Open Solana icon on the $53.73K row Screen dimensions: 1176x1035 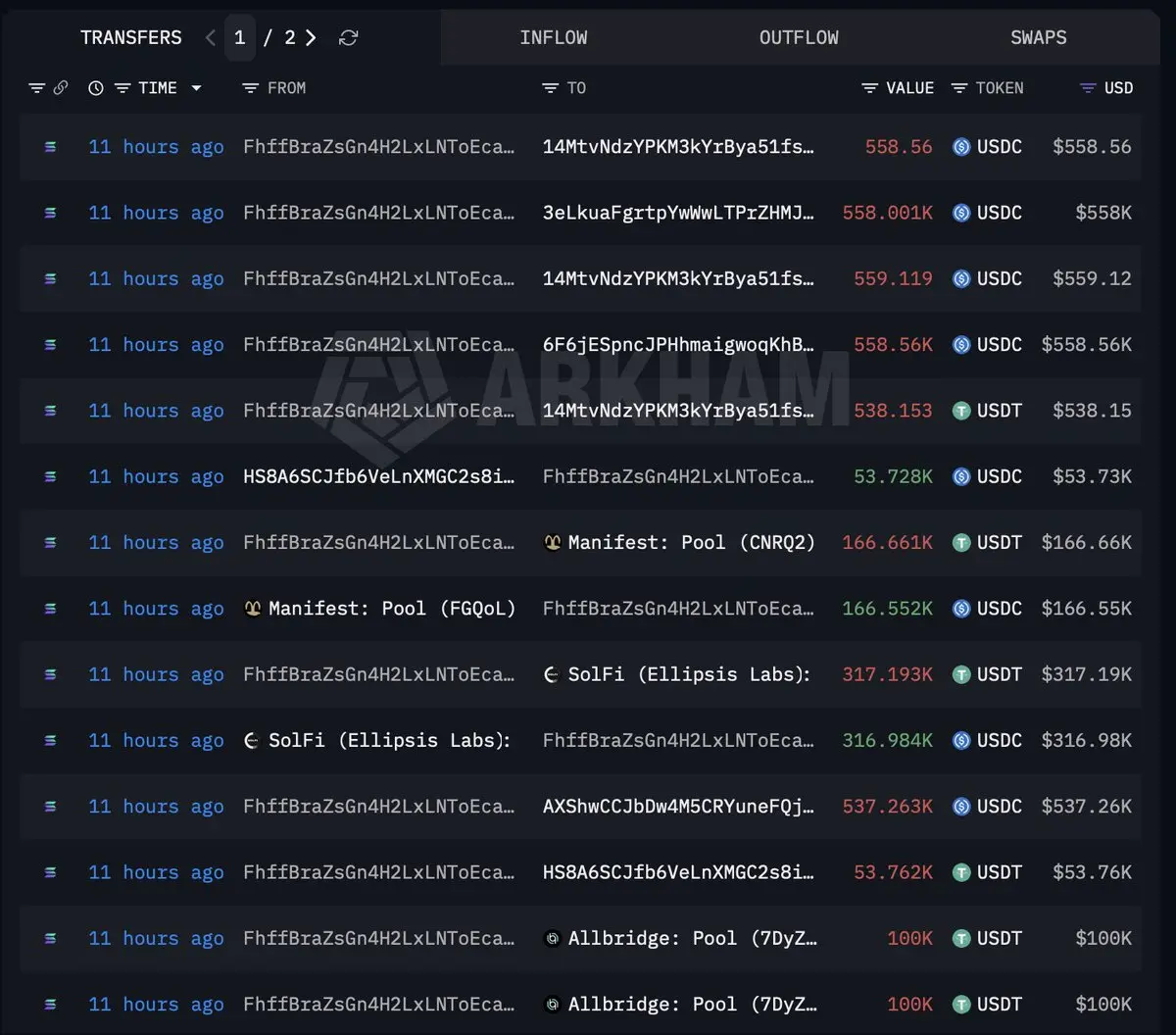tap(50, 477)
